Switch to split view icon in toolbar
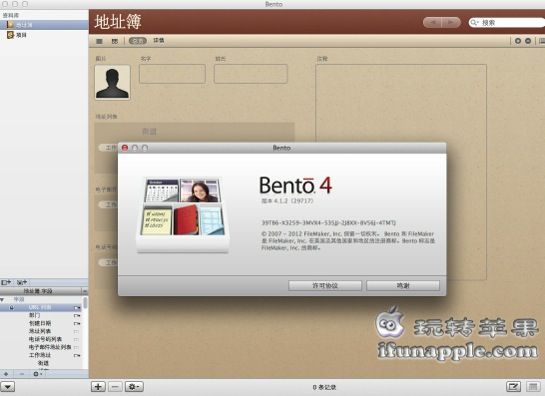This screenshot has width=545, height=396. [x=115, y=41]
